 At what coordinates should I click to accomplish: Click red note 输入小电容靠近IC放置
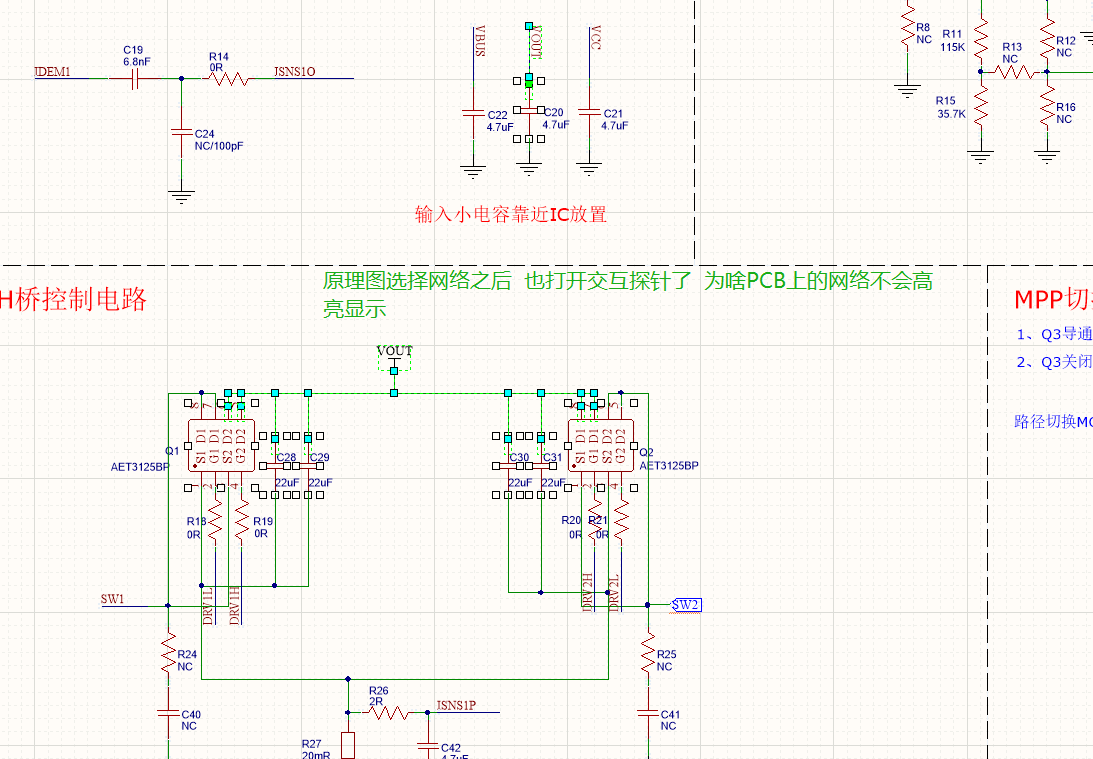pyautogui.click(x=511, y=214)
